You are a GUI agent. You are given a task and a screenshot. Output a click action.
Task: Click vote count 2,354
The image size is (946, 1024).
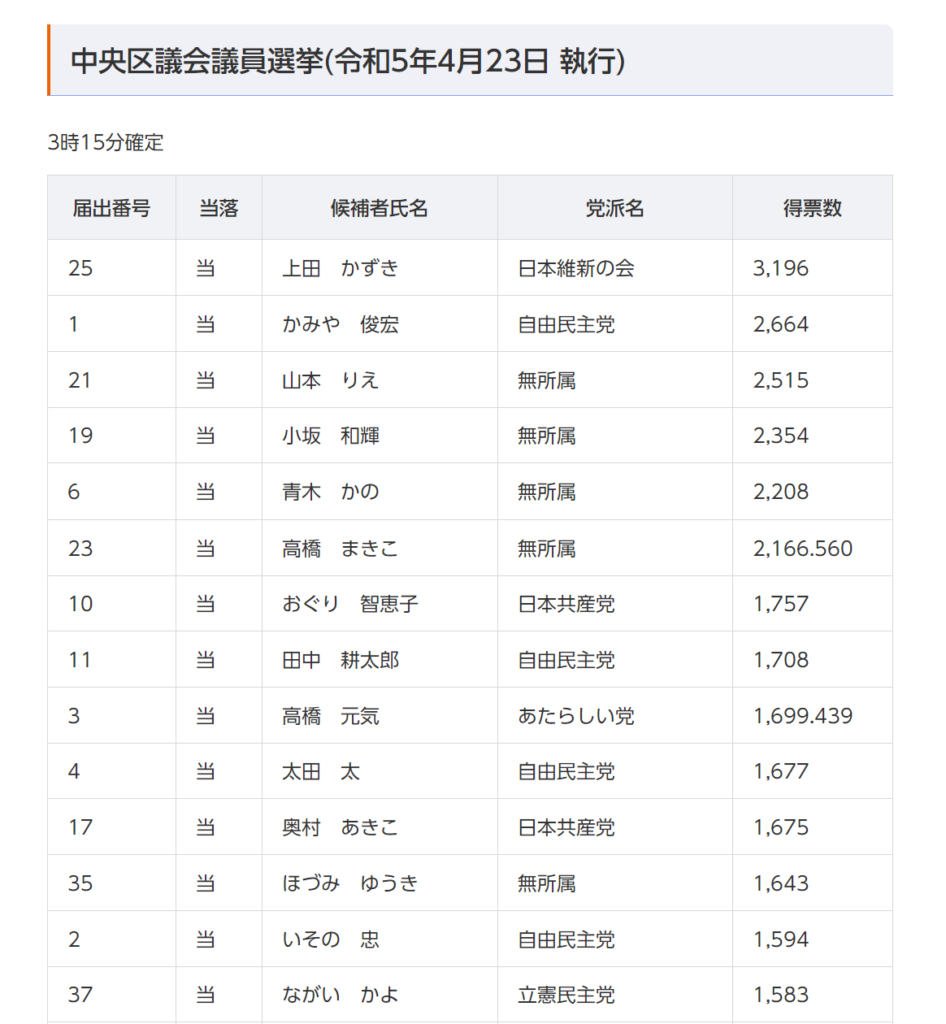click(x=781, y=436)
